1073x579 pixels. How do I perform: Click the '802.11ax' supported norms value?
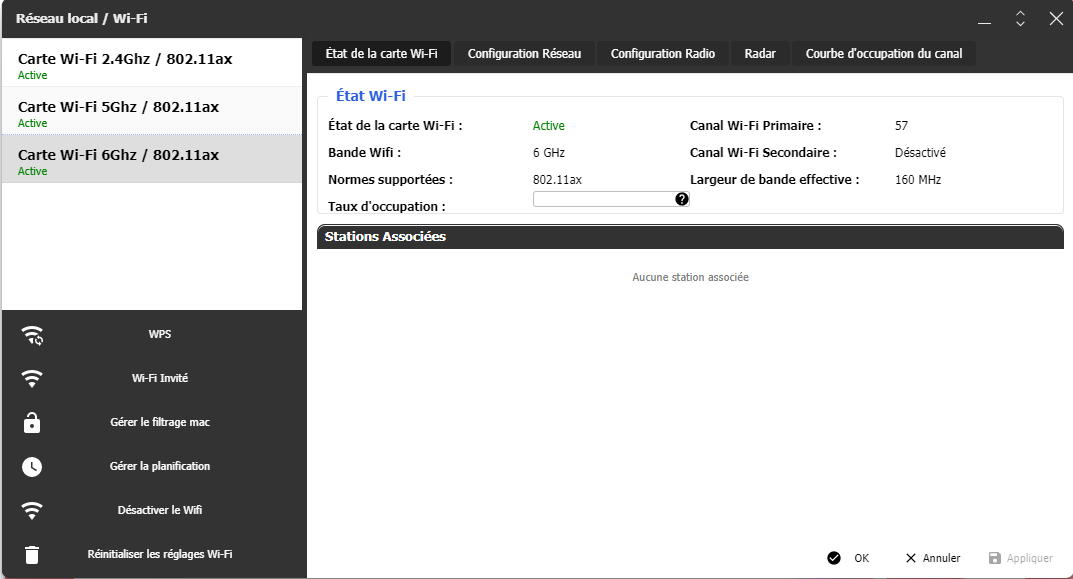(557, 180)
